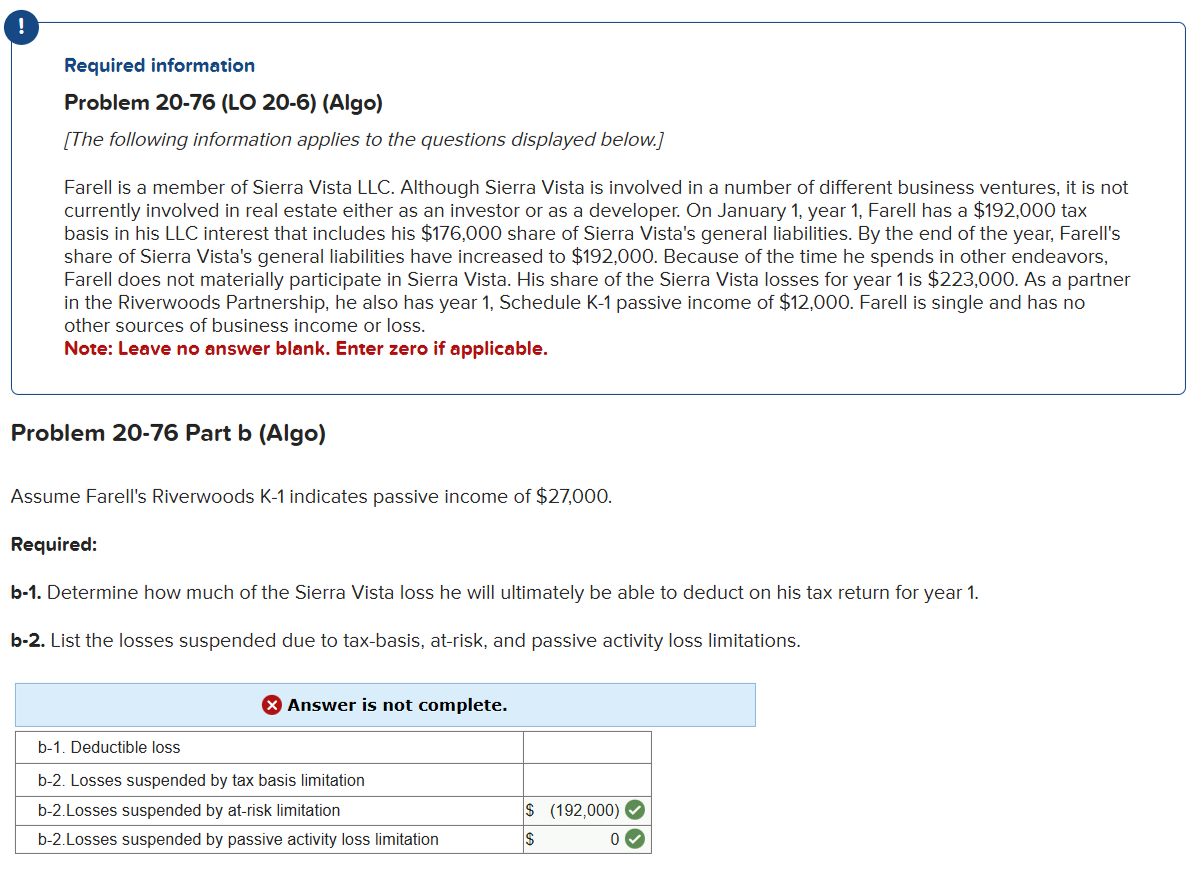1194x883 pixels.
Task: Click the tax basis limitation answer field
Action: click(587, 780)
